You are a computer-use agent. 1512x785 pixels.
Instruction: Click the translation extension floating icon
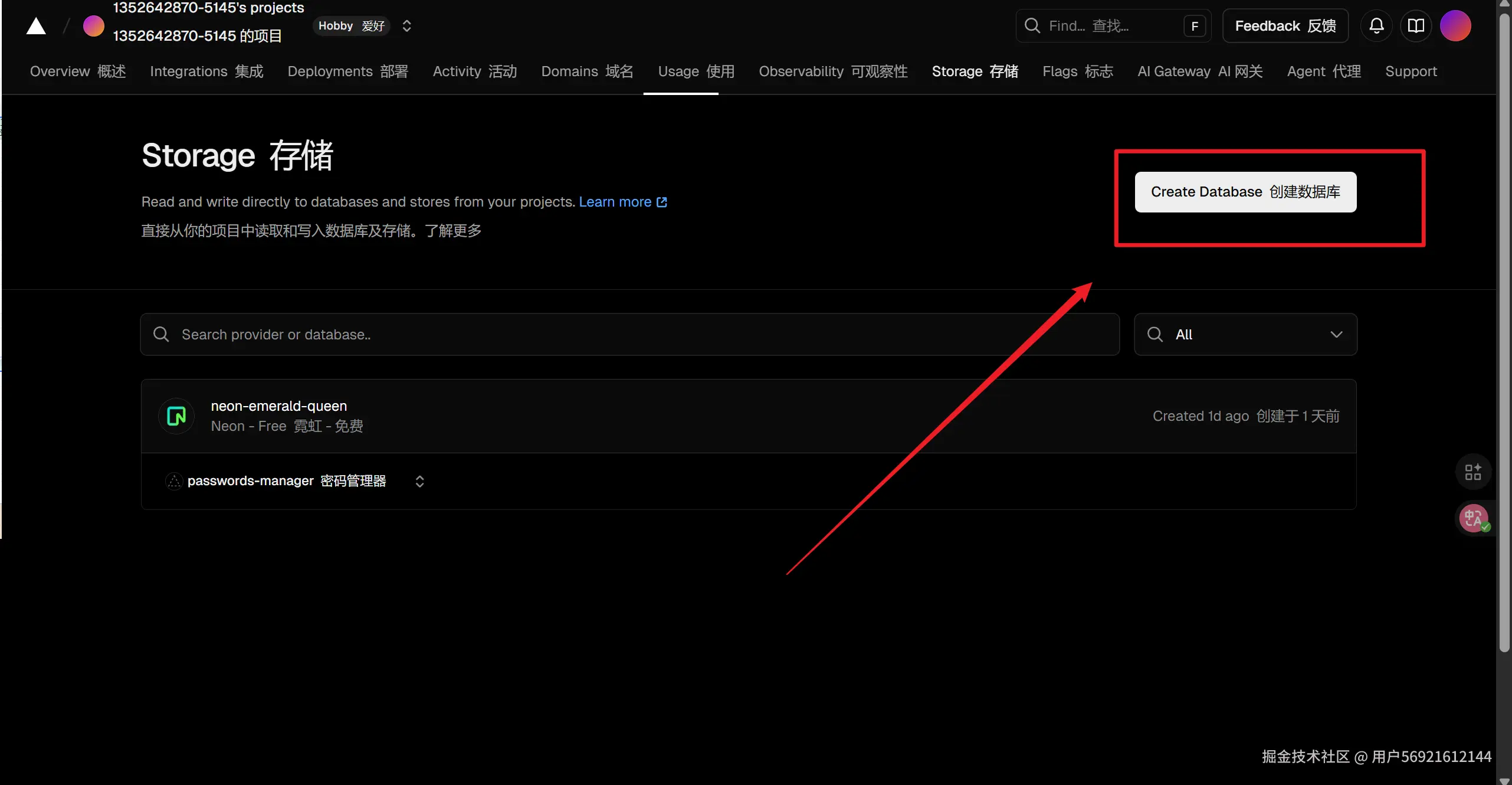point(1474,519)
